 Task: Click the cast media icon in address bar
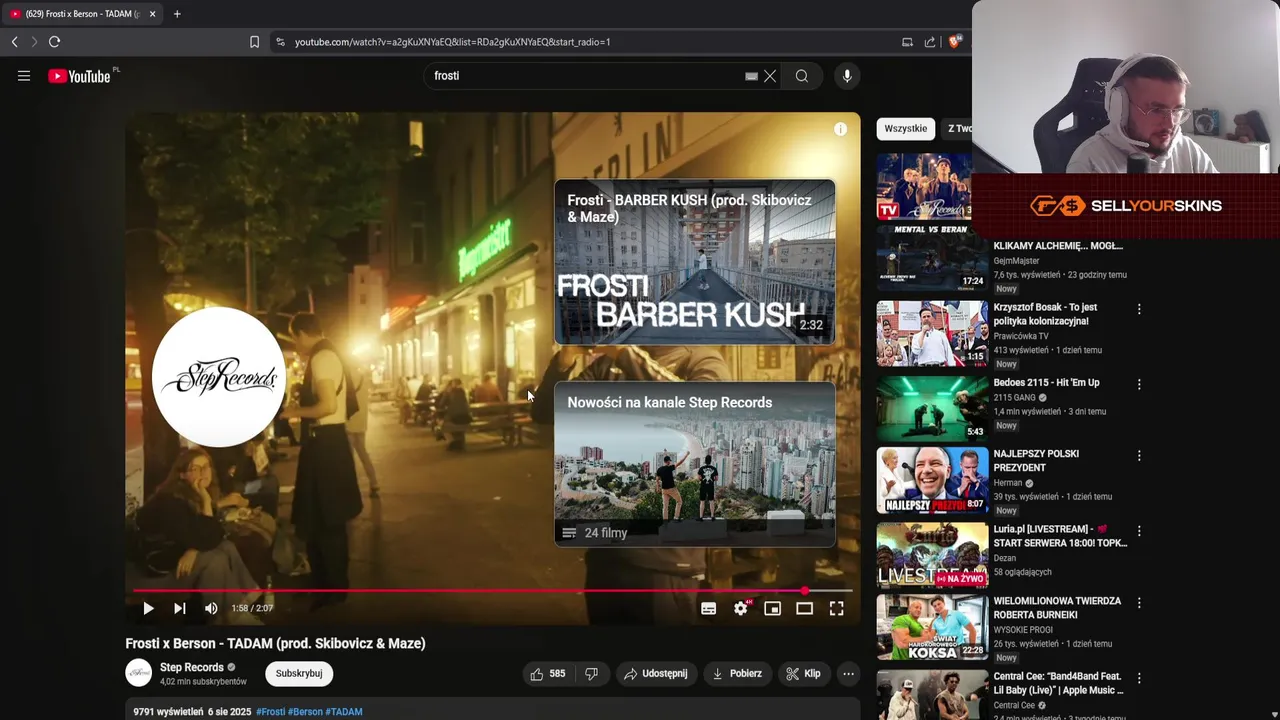click(907, 42)
